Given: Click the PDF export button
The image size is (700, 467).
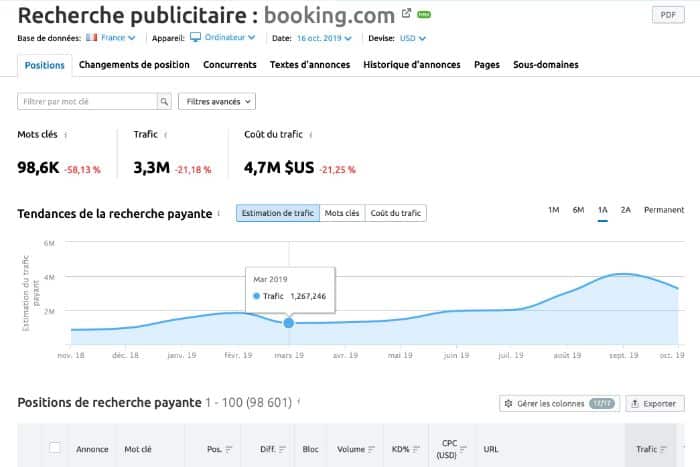Looking at the screenshot, I should (666, 14).
